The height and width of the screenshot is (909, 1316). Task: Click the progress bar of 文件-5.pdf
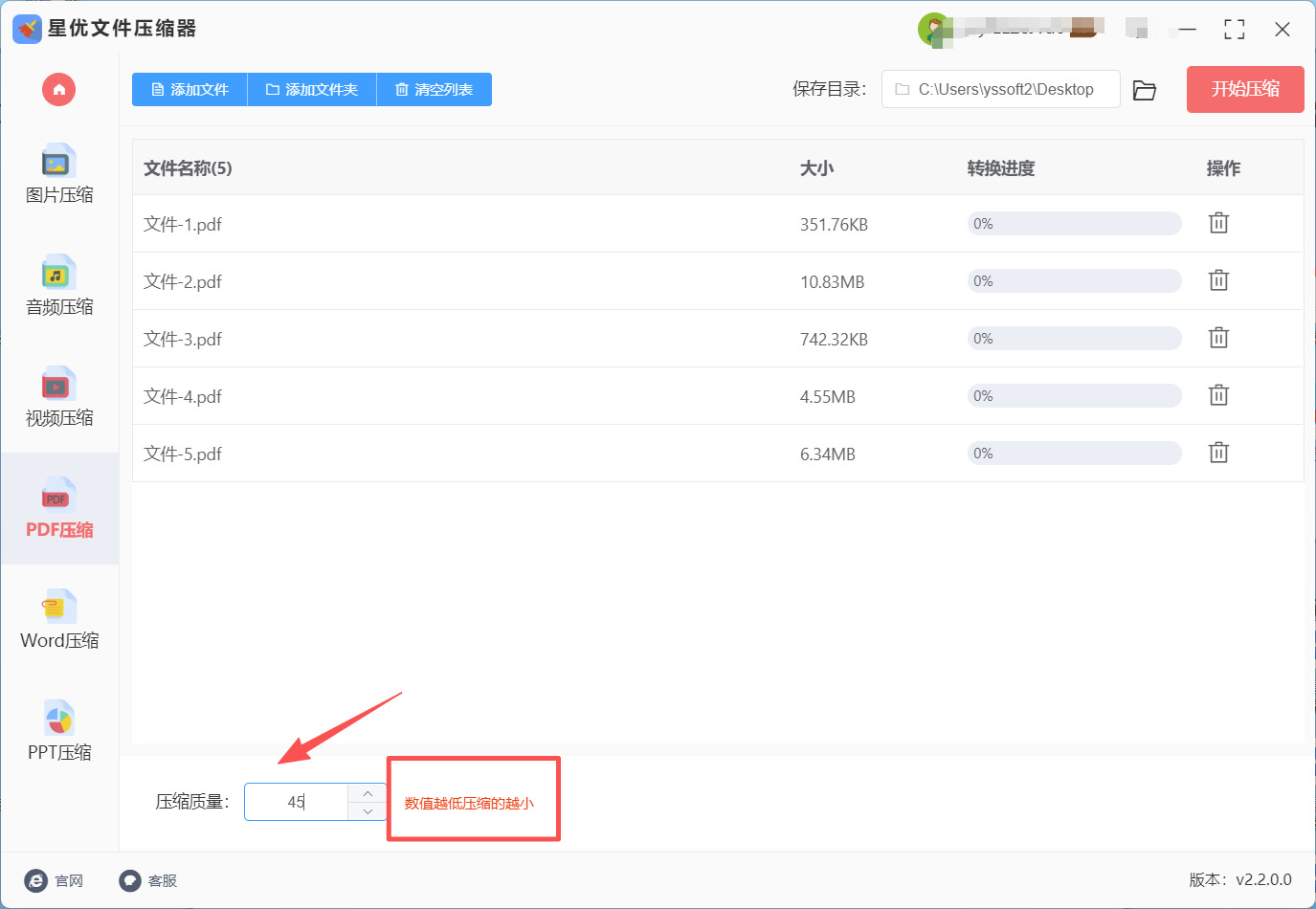[x=1075, y=454]
